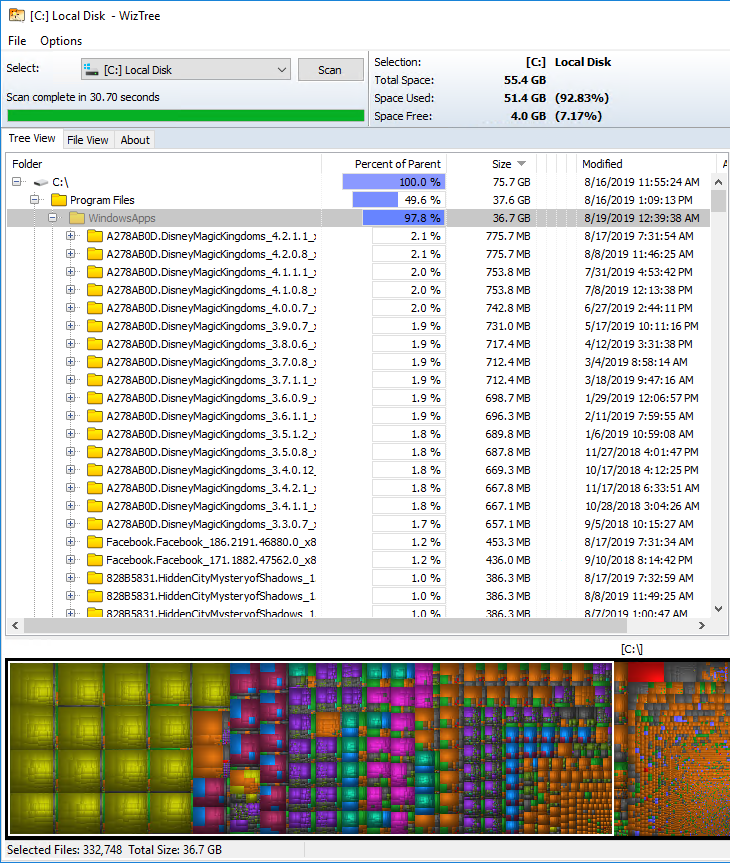Viewport: 730px width, 863px height.
Task: Collapse the WindowsApps node
Action: (x=52, y=218)
